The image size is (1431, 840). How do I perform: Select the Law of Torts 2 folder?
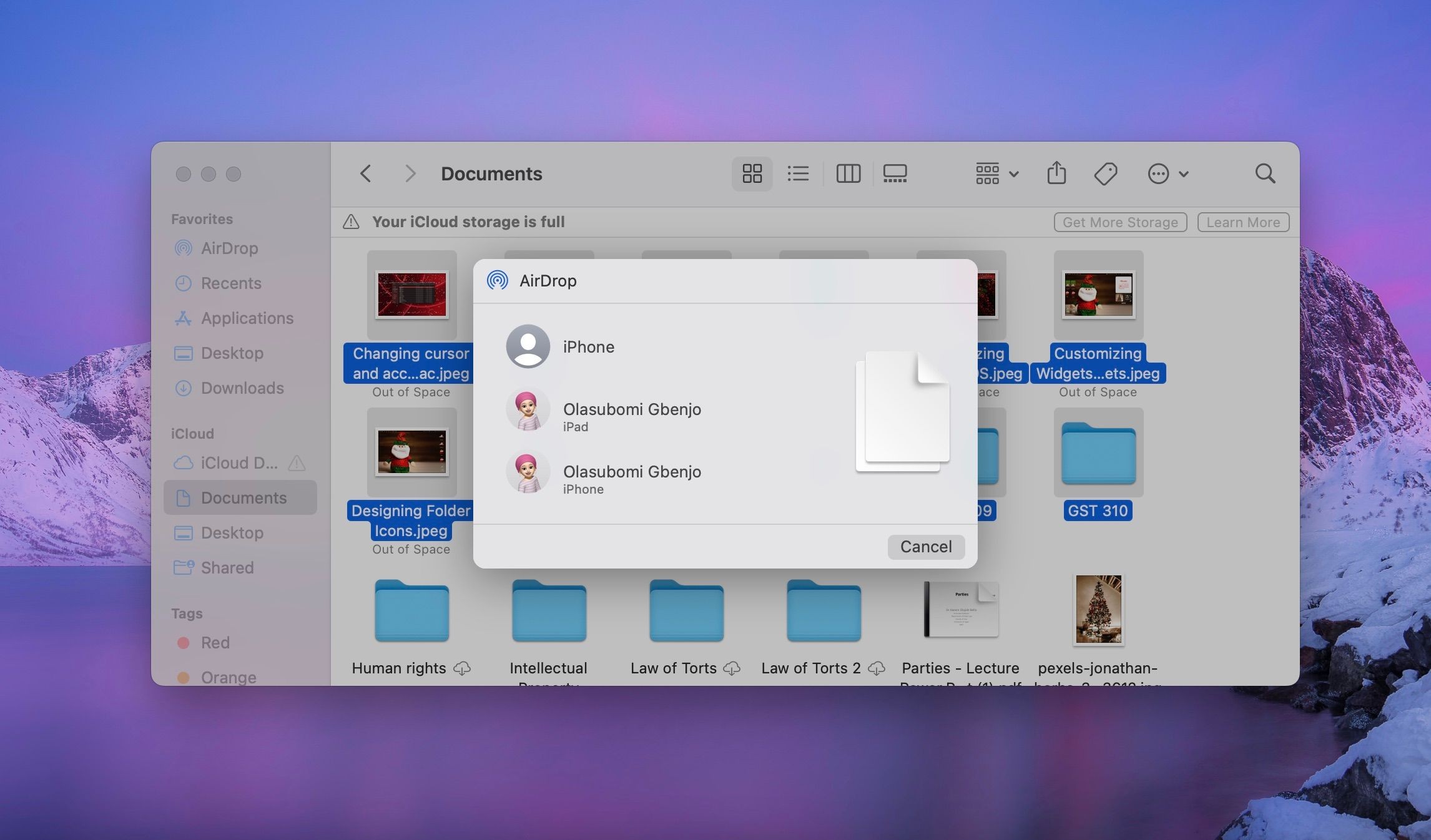coord(824,610)
